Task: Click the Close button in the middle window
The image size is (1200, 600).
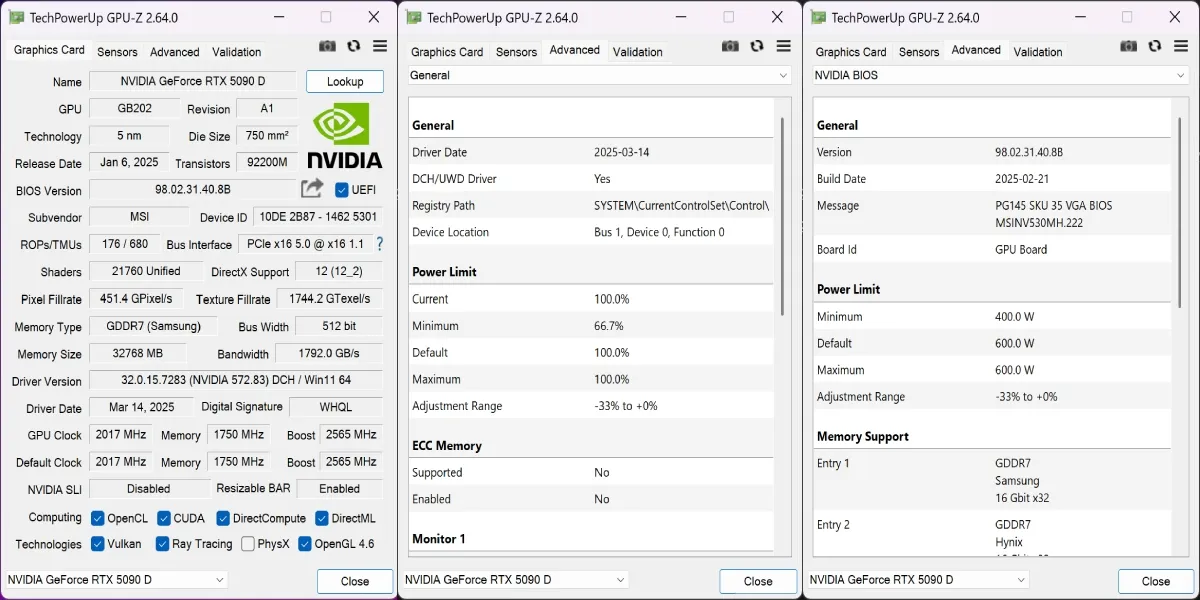Action: coord(758,581)
